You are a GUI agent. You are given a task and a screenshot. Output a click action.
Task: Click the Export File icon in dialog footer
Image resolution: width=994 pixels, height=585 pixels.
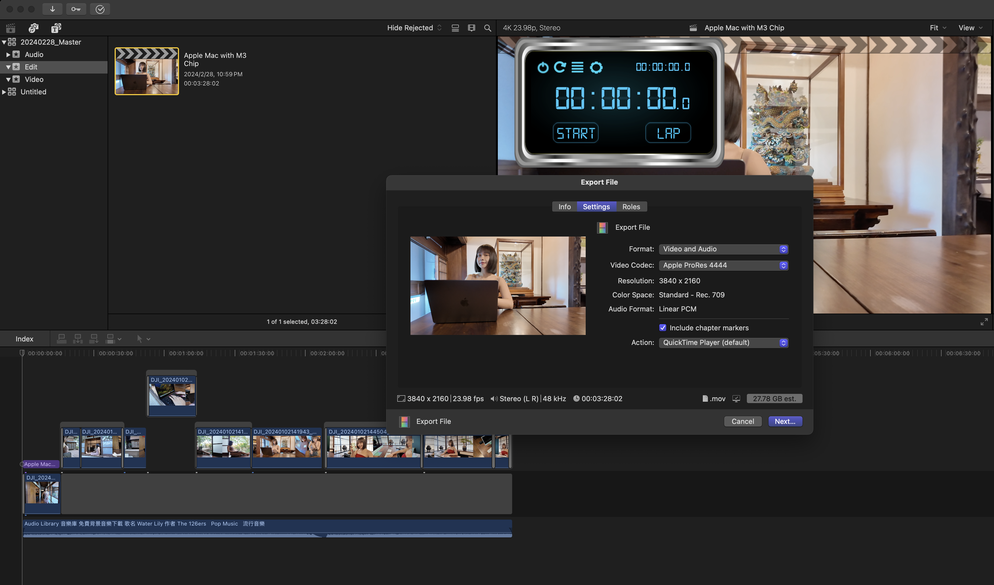(404, 421)
